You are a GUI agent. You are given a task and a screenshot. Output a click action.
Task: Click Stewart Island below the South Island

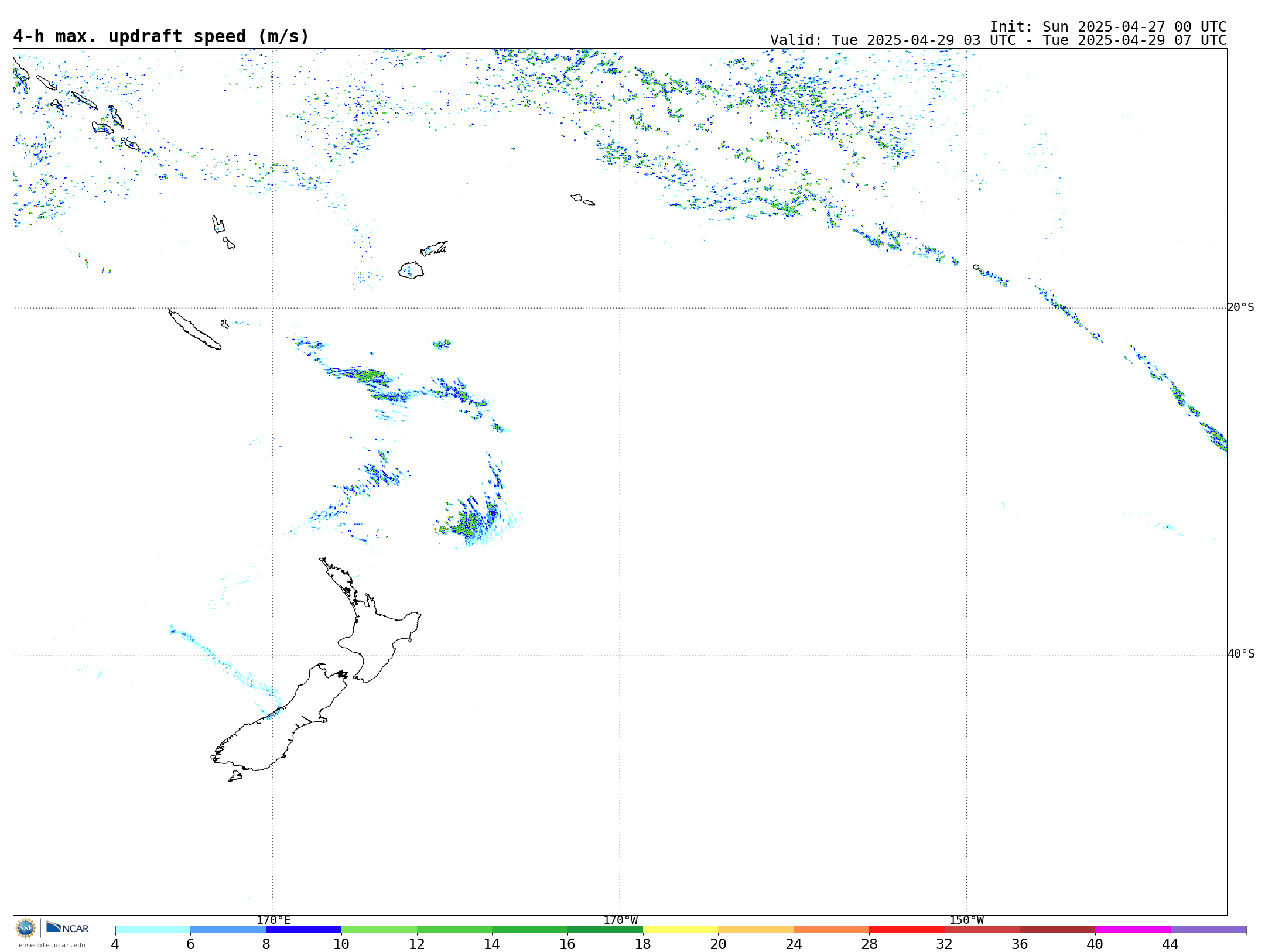235,776
